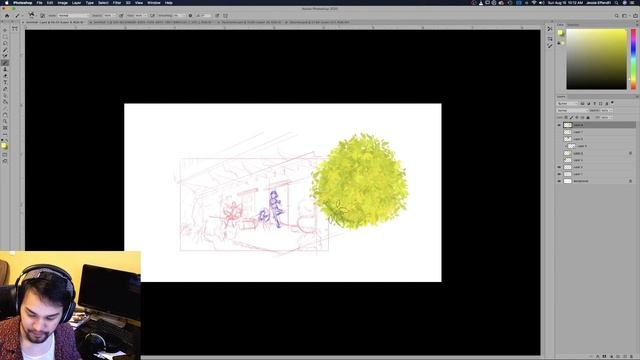The image size is (640, 360).
Task: Click the Apple menu icon
Action: coord(7,2)
